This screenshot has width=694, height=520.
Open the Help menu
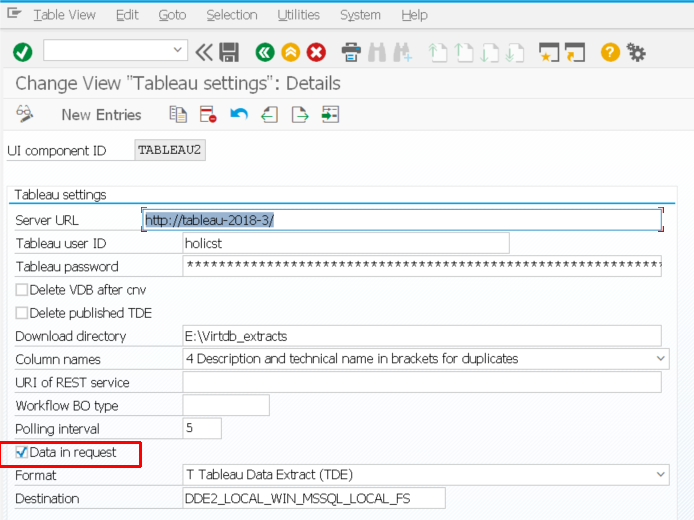(x=414, y=15)
